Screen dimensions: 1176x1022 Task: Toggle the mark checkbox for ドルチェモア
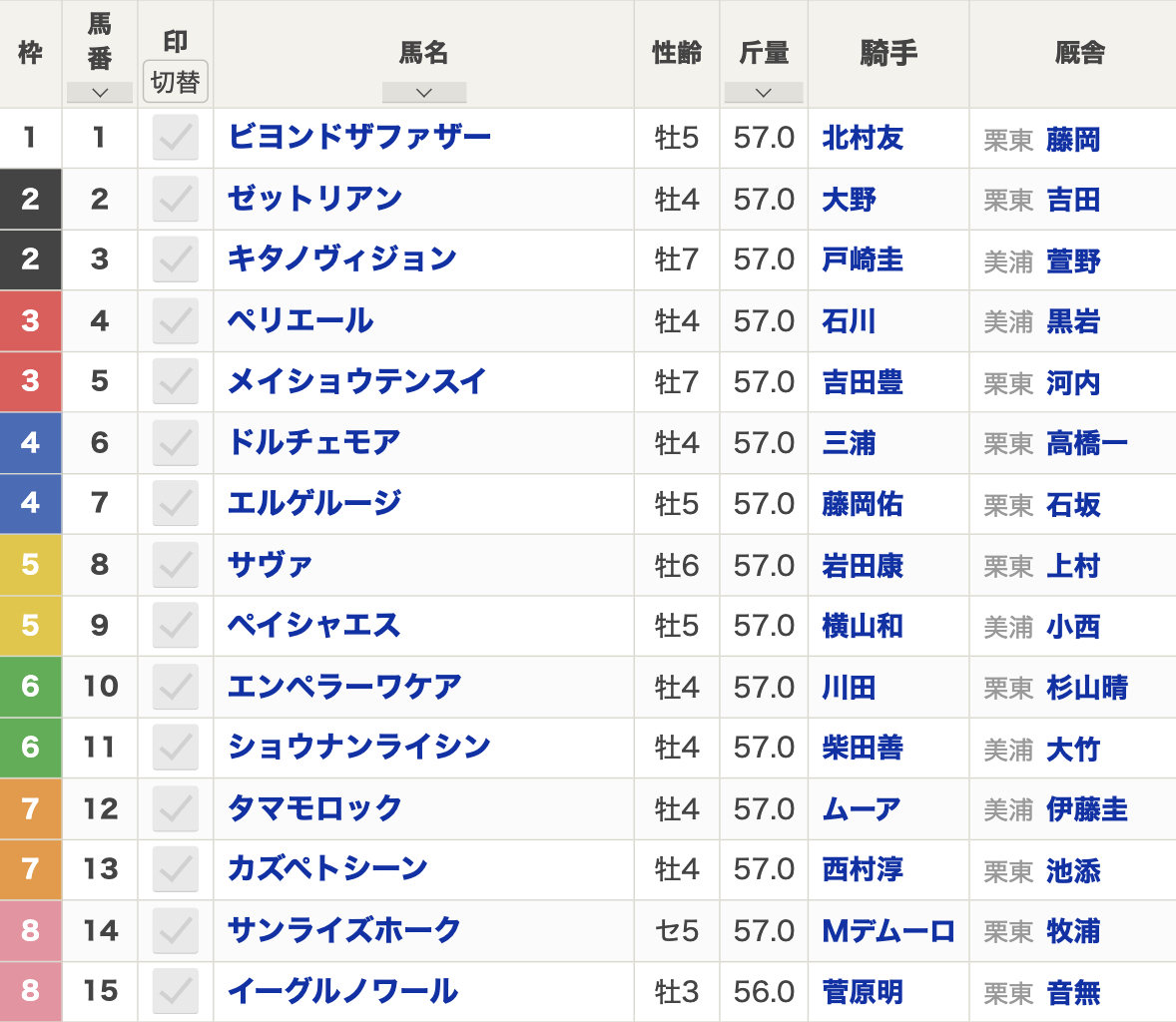[x=176, y=442]
